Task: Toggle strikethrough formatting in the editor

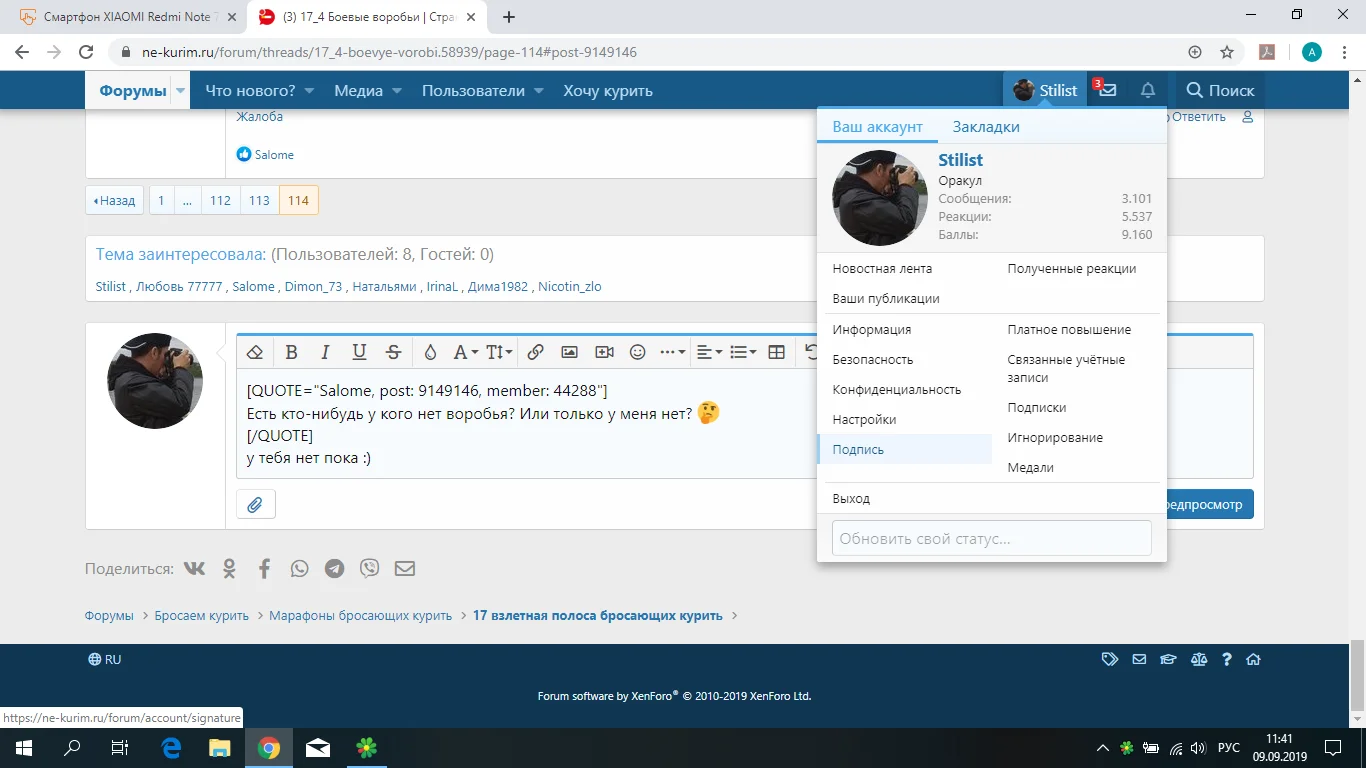Action: click(x=393, y=352)
